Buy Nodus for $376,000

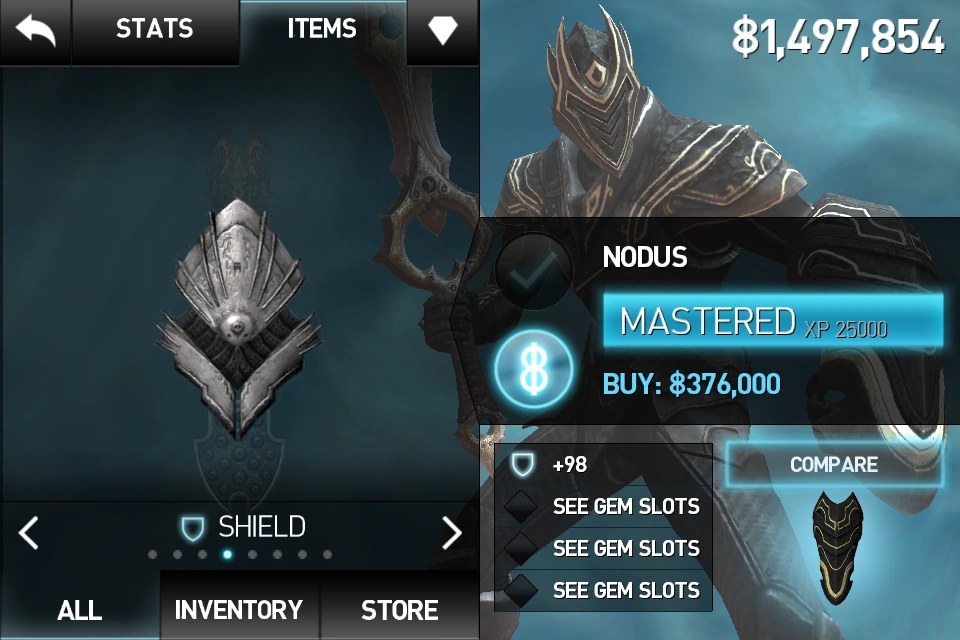coord(692,384)
